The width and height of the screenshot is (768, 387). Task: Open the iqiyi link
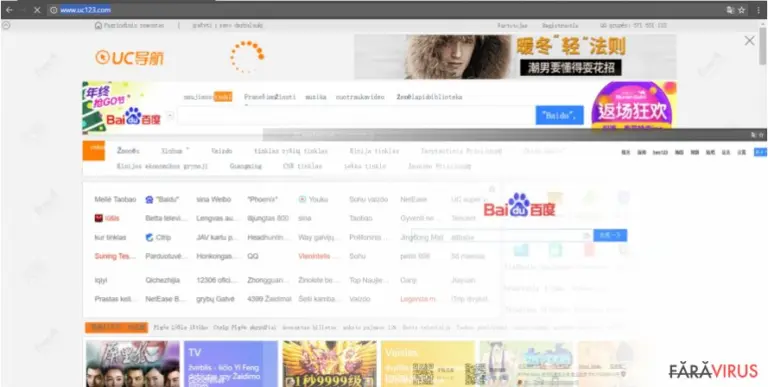100,281
